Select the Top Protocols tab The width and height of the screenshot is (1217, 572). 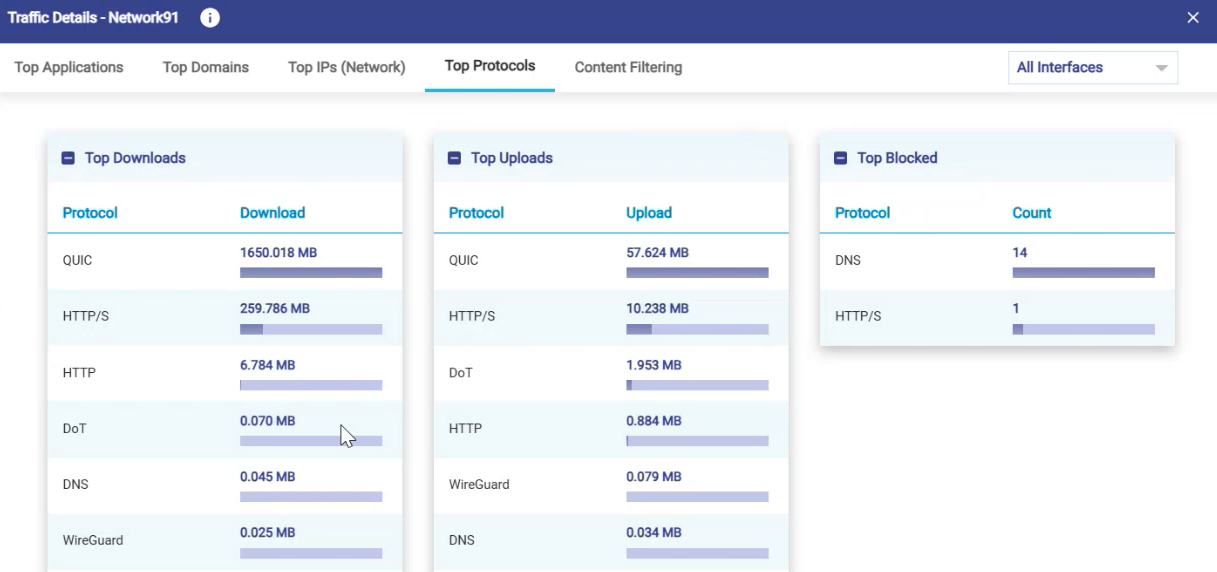(490, 66)
